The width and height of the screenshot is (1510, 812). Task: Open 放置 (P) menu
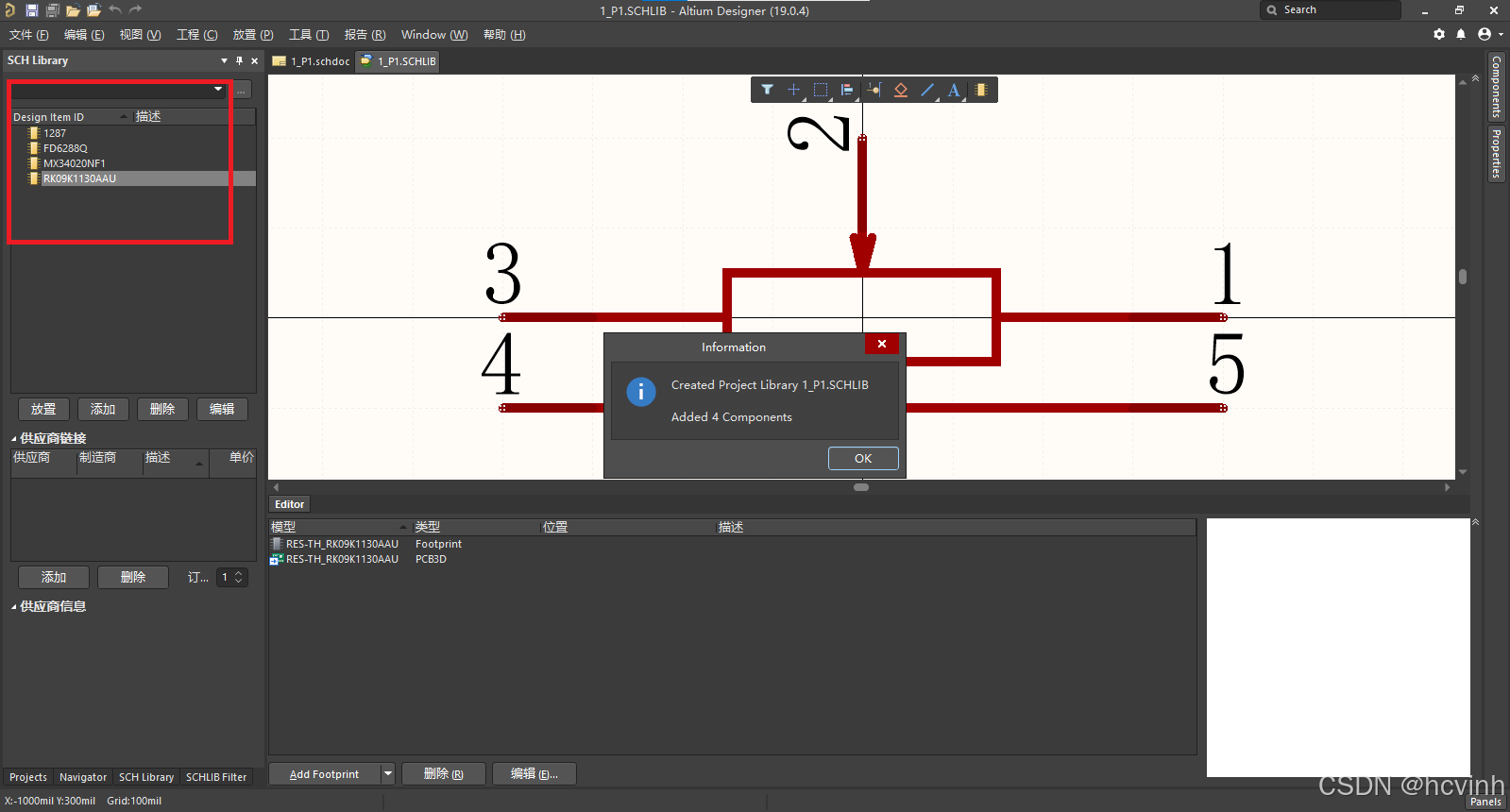[253, 35]
